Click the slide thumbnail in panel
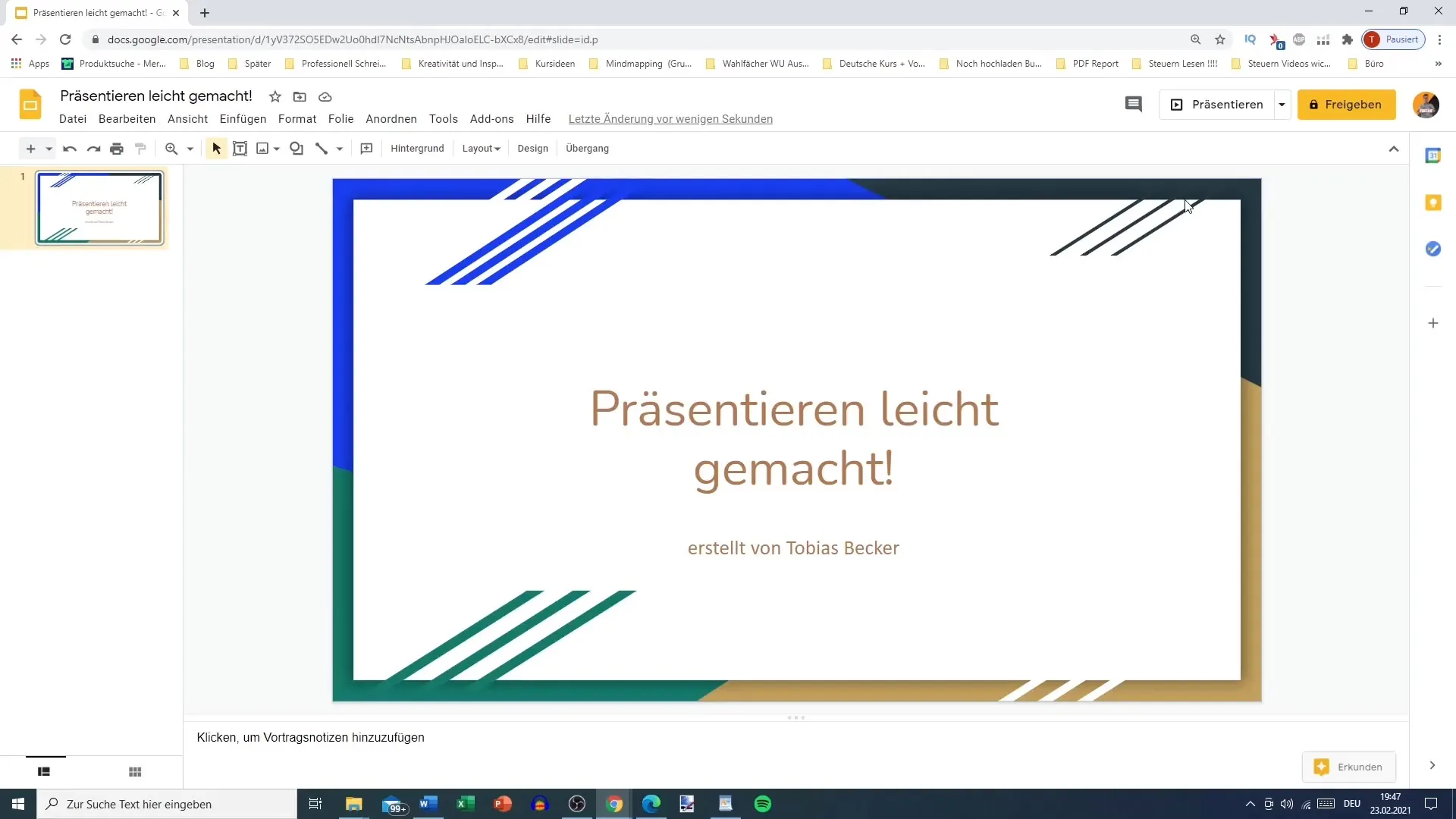1456x819 pixels. point(99,207)
